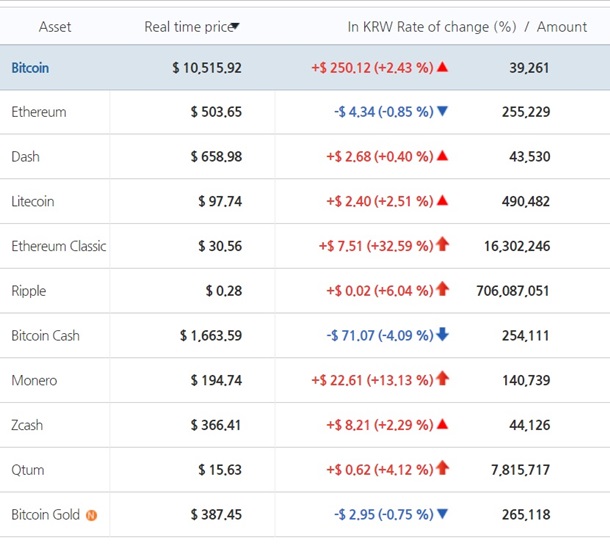Click the change value +$ 7.51 (+32.59 %)
The width and height of the screenshot is (610, 548).
[x=376, y=246]
